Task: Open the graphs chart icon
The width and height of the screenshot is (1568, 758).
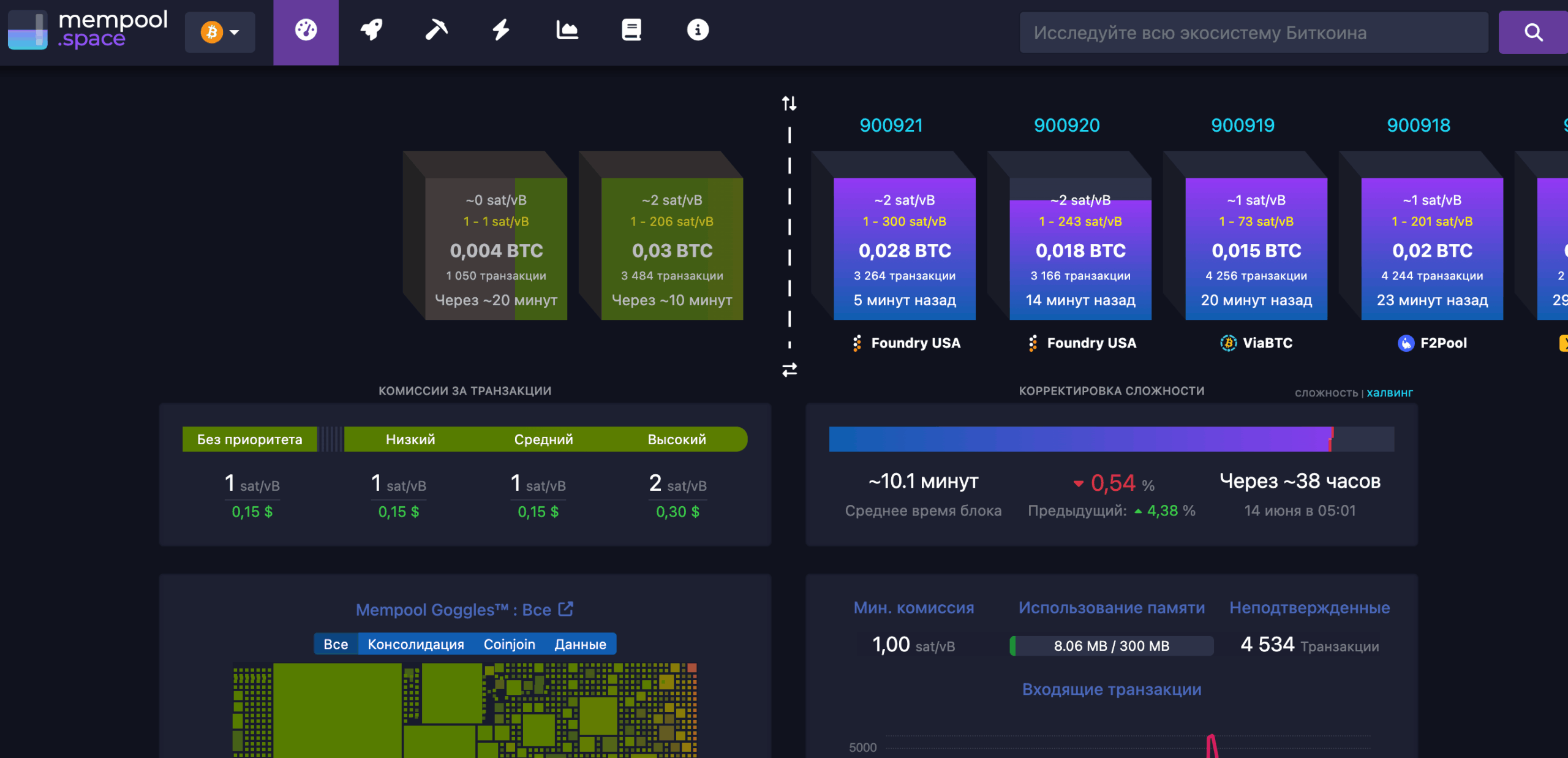Action: coord(567,31)
